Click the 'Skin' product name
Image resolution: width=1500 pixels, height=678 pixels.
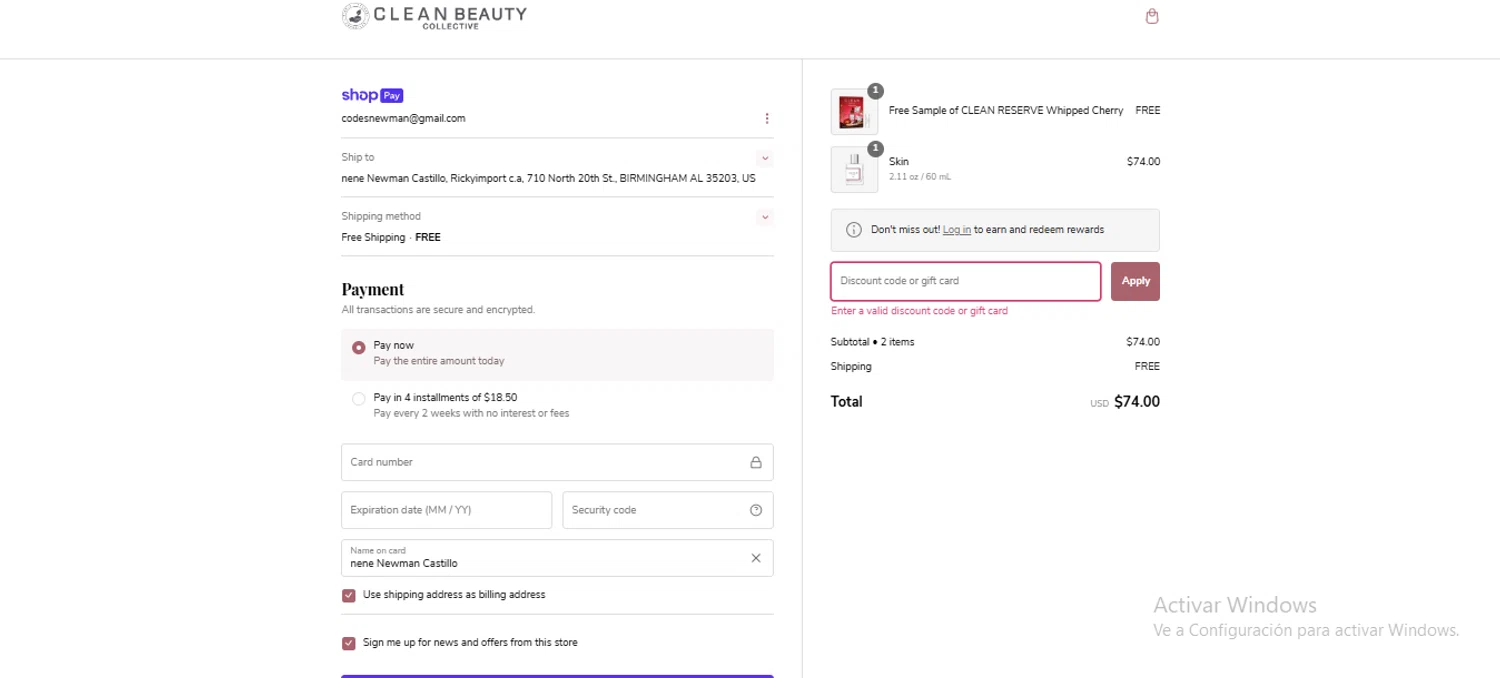899,161
